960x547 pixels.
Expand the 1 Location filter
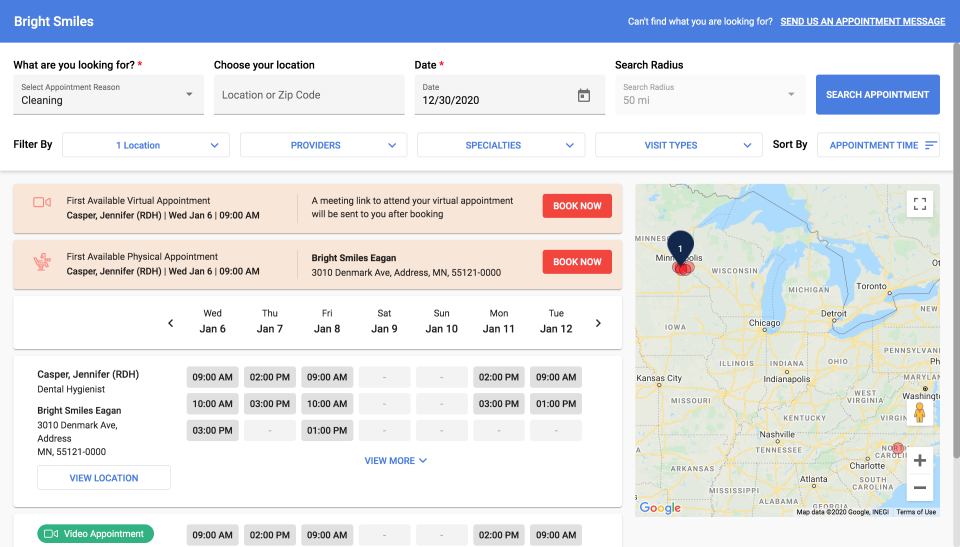[x=146, y=145]
